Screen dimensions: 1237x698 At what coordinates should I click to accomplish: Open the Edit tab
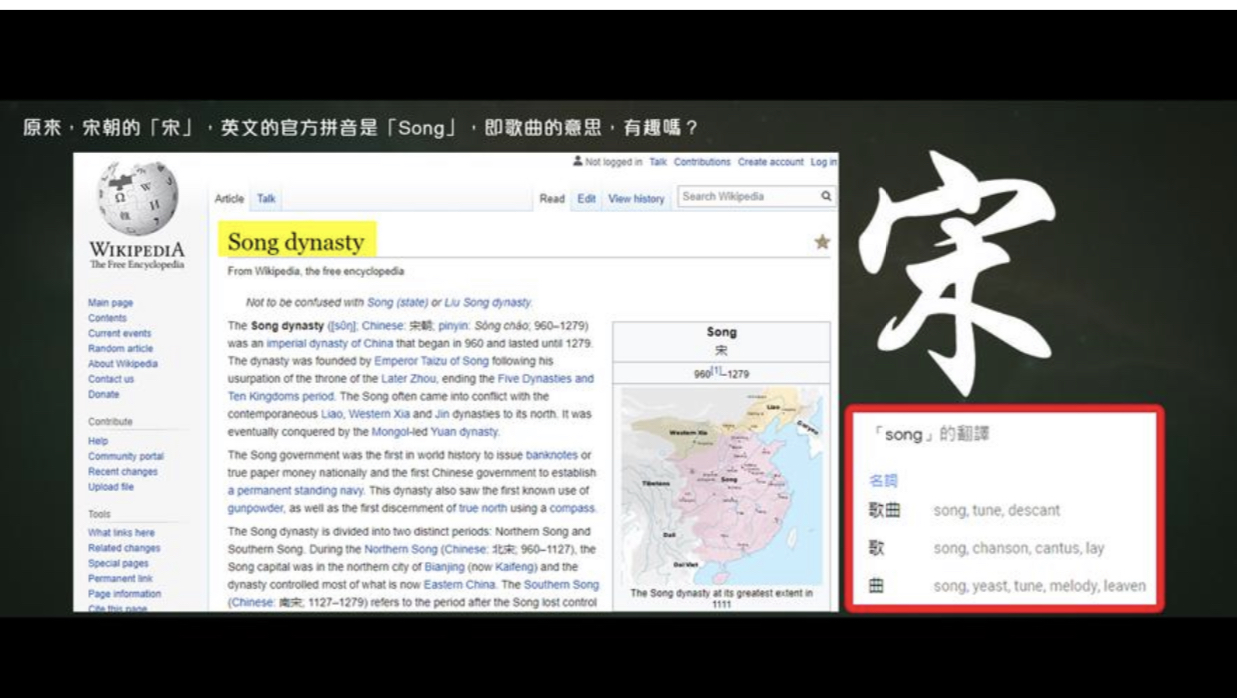tap(587, 199)
